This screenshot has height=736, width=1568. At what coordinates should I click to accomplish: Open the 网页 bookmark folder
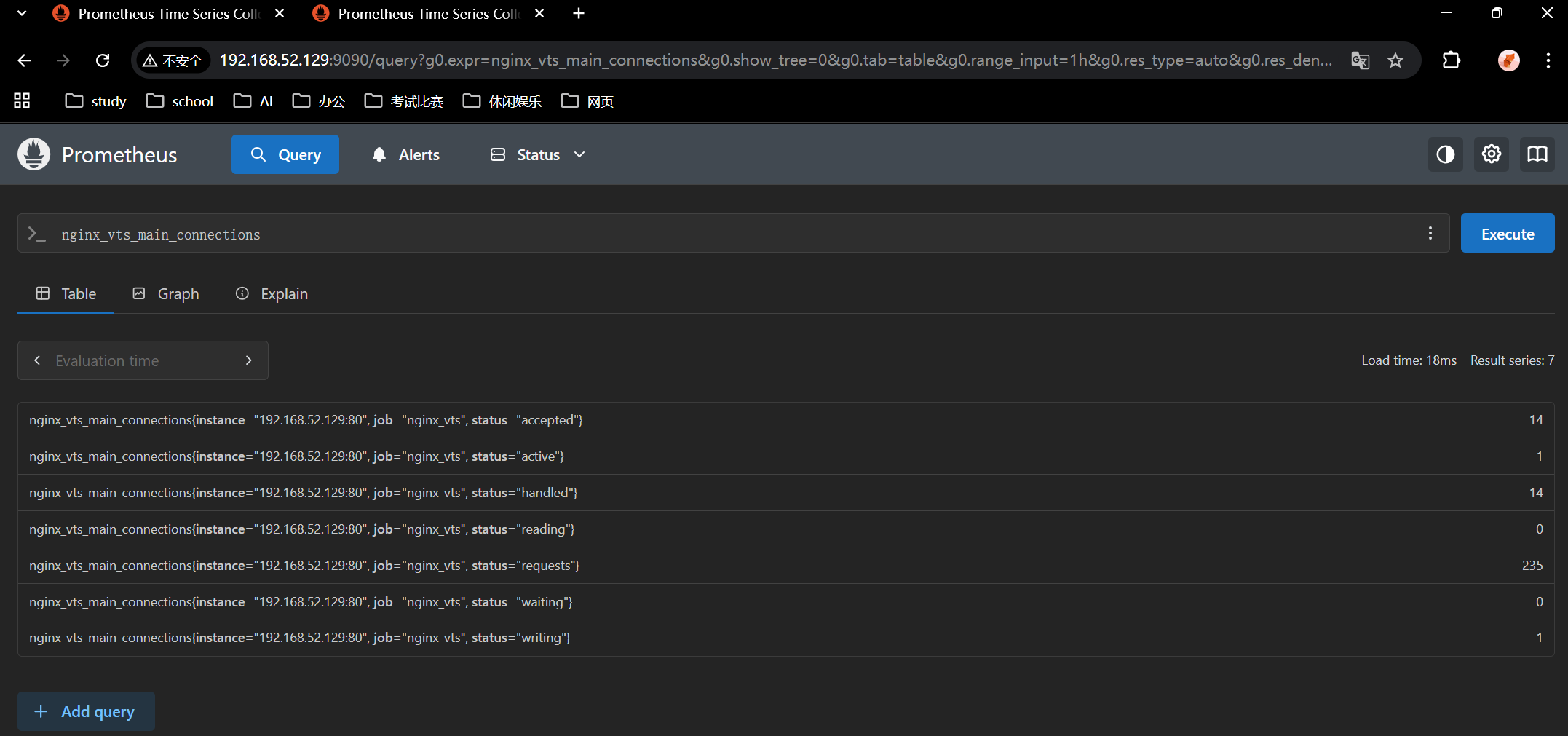click(x=587, y=101)
